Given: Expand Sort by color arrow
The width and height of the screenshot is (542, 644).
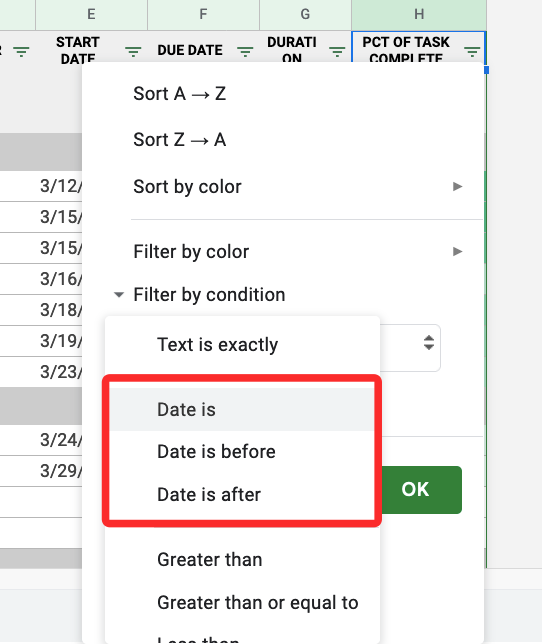Looking at the screenshot, I should [457, 186].
